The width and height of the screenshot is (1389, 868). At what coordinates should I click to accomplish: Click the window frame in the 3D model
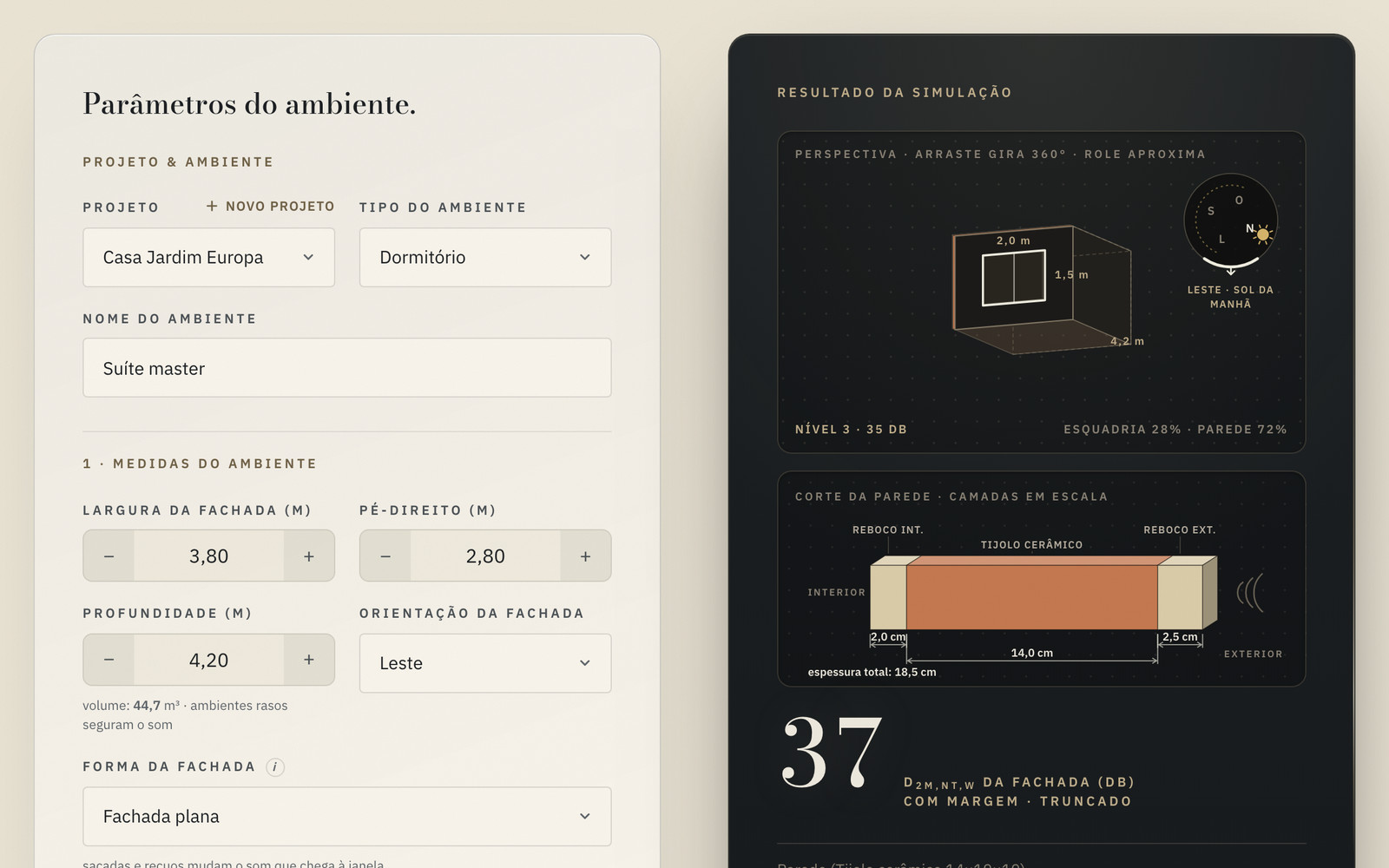pos(1014,278)
